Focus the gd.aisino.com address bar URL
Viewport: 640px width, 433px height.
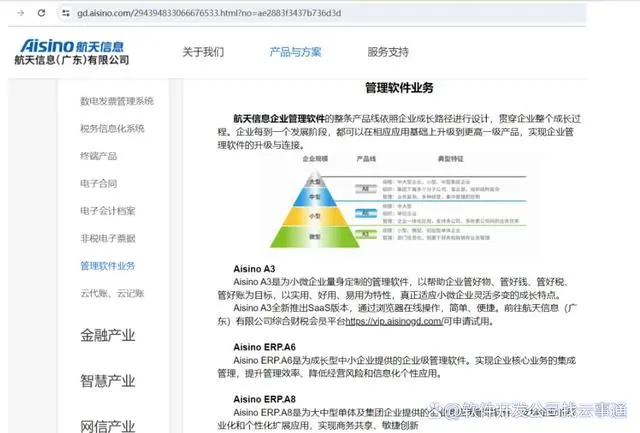tap(209, 13)
